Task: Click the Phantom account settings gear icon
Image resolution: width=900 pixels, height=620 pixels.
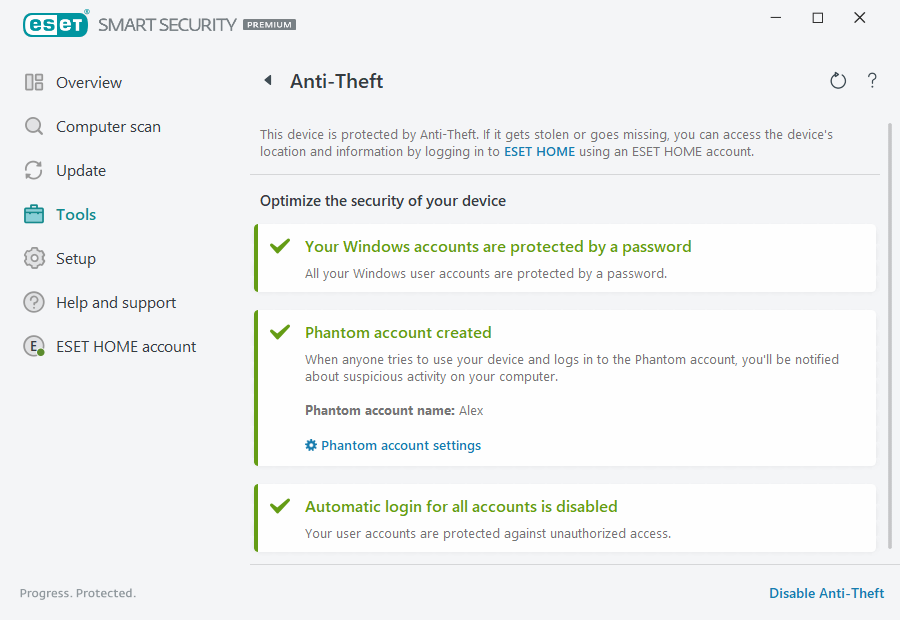Action: tap(310, 444)
